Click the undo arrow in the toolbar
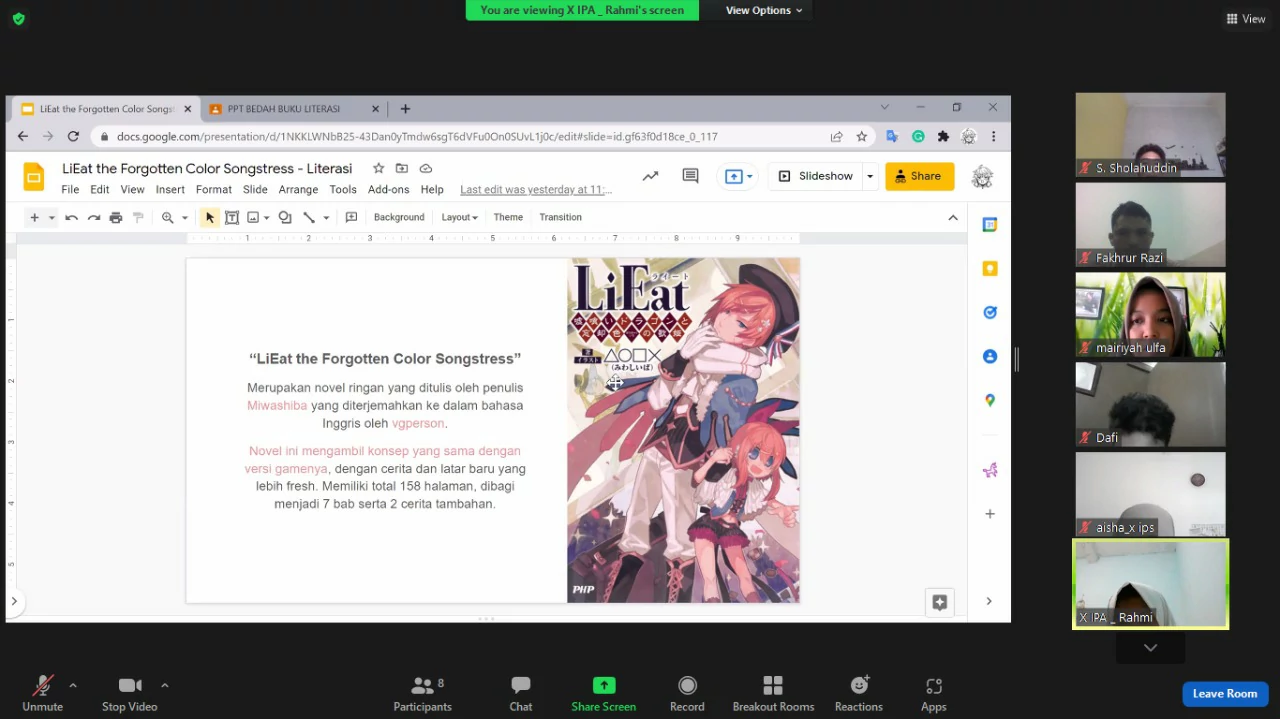 (71, 217)
